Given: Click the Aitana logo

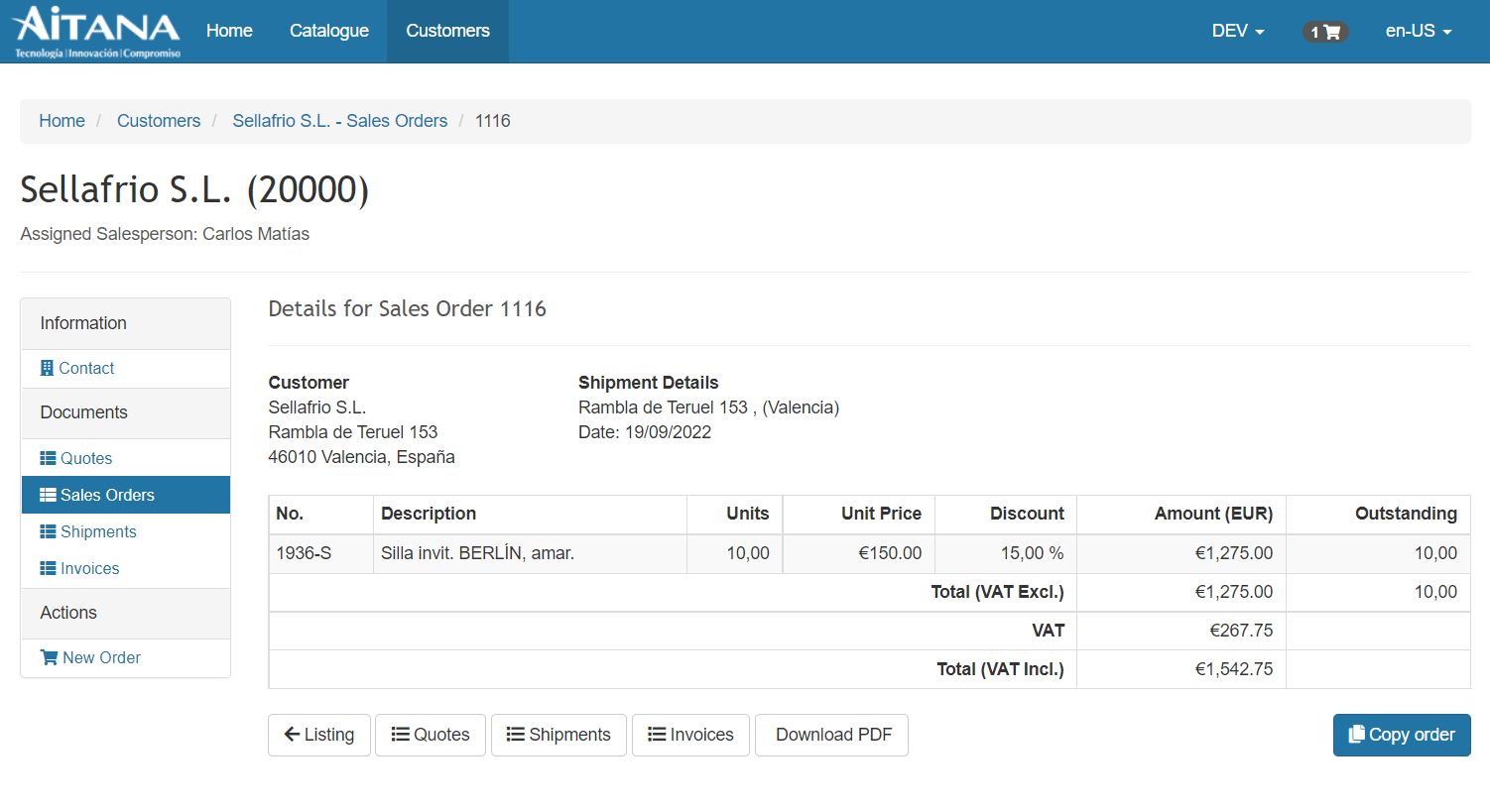Looking at the screenshot, I should point(96,32).
